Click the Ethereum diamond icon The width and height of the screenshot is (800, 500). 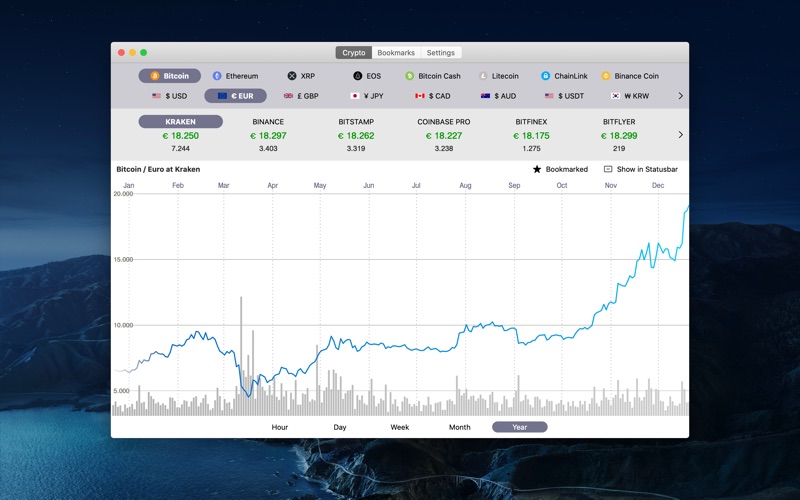(x=217, y=76)
